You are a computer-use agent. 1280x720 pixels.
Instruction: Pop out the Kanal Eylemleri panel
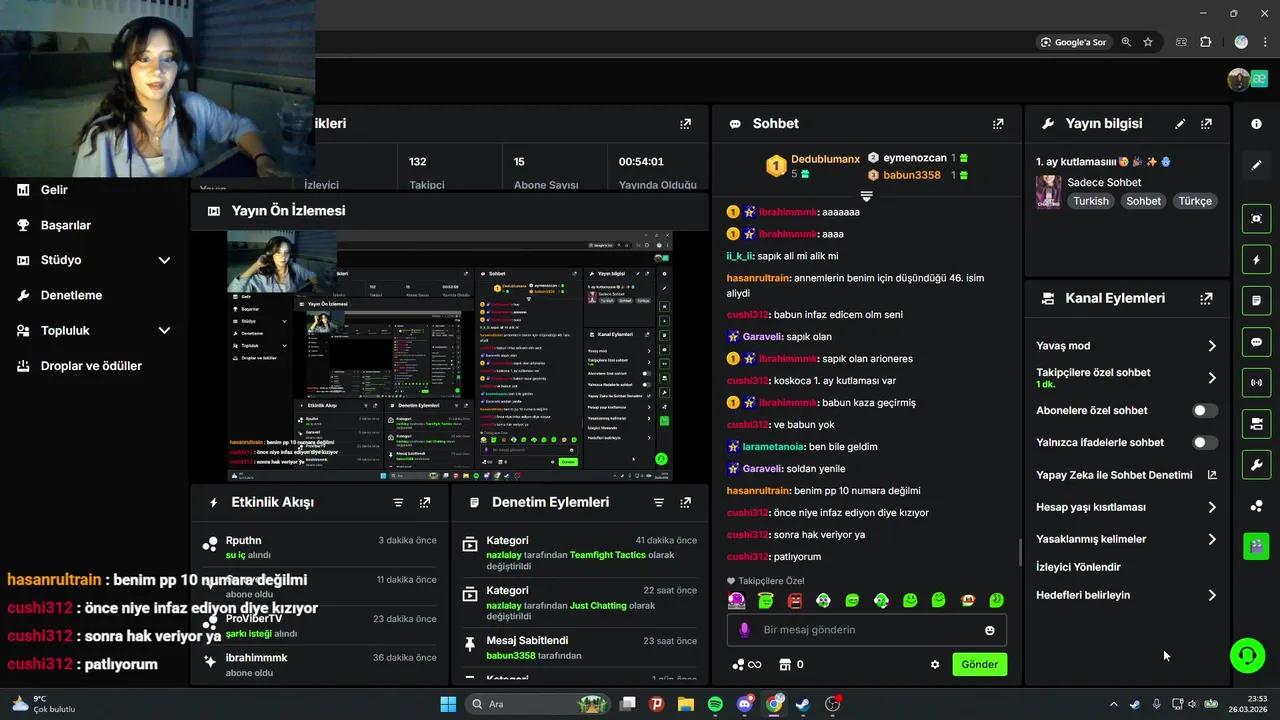coord(1206,298)
